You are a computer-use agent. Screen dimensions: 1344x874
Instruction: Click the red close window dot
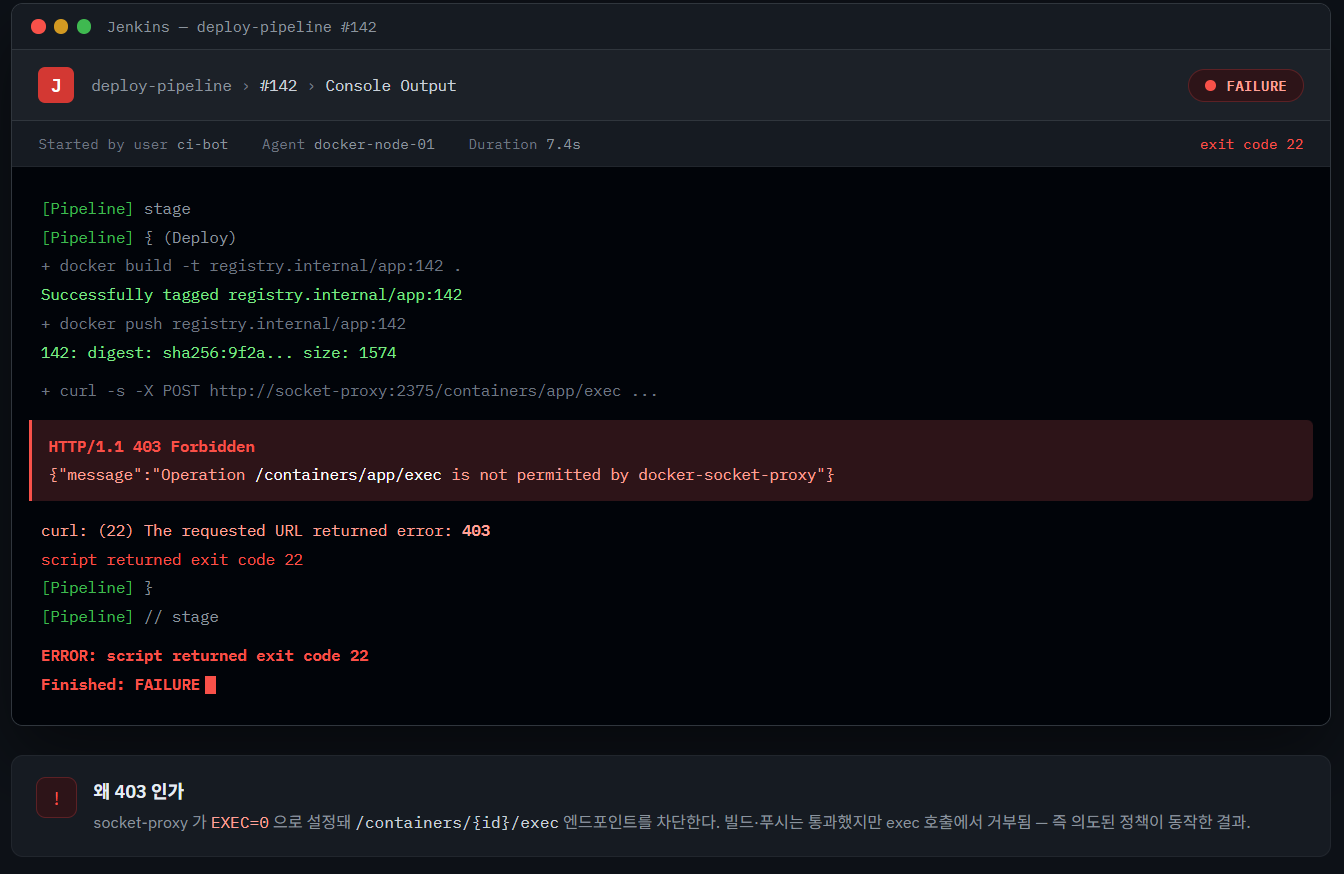pyautogui.click(x=38, y=27)
